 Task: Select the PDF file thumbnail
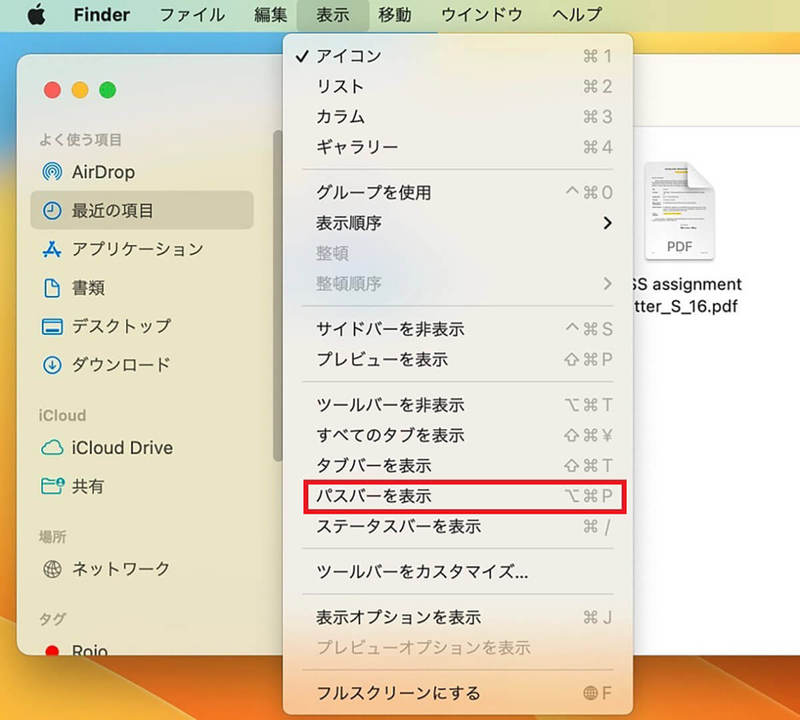(679, 211)
